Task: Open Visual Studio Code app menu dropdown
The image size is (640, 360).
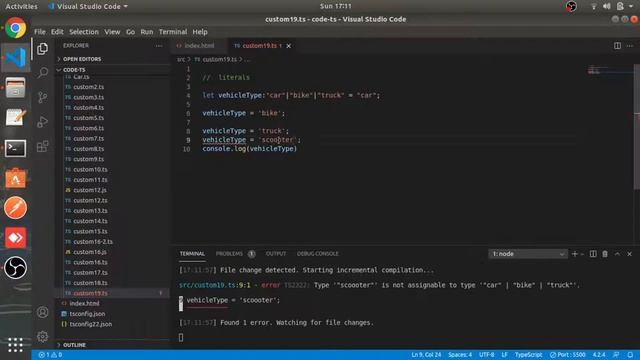Action: tap(88, 7)
